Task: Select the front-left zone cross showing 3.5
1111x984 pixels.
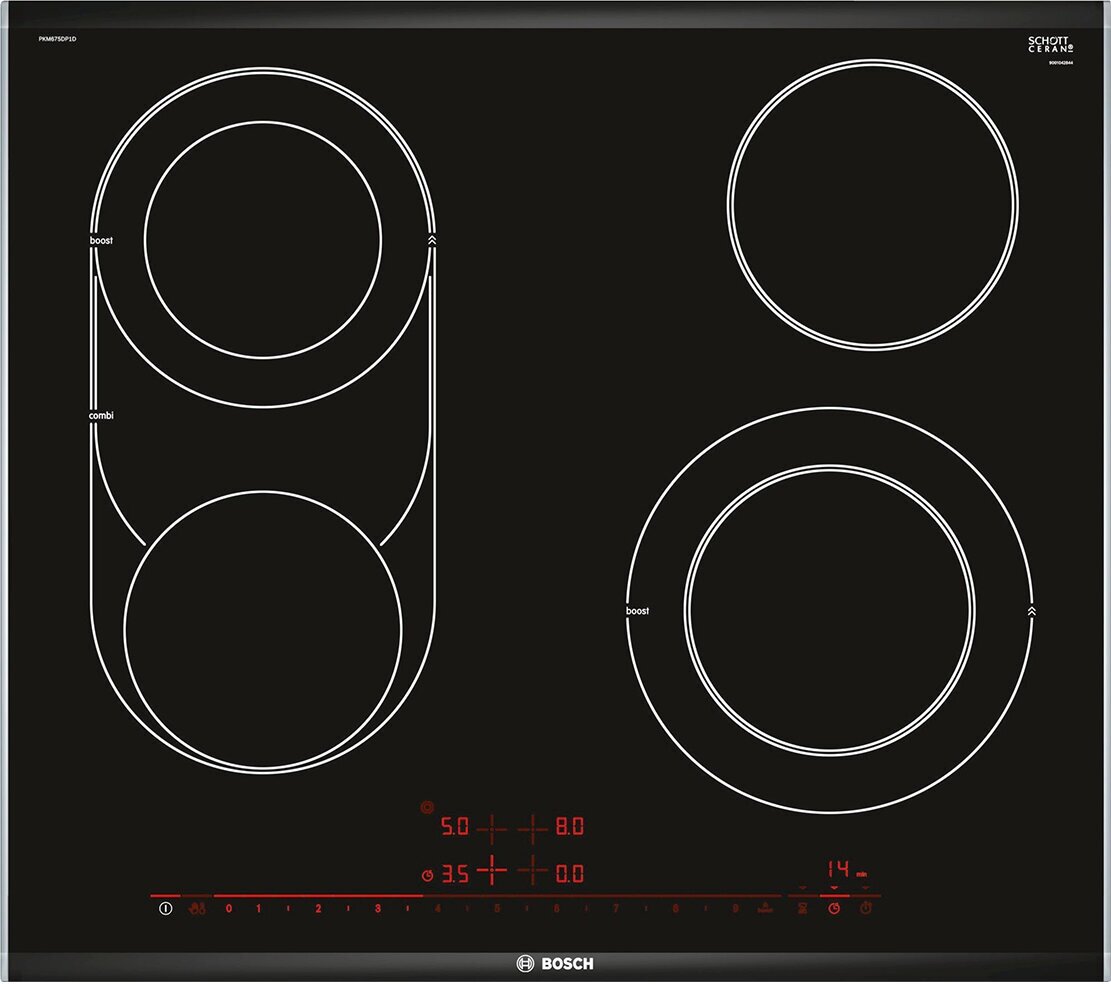Action: (x=491, y=872)
